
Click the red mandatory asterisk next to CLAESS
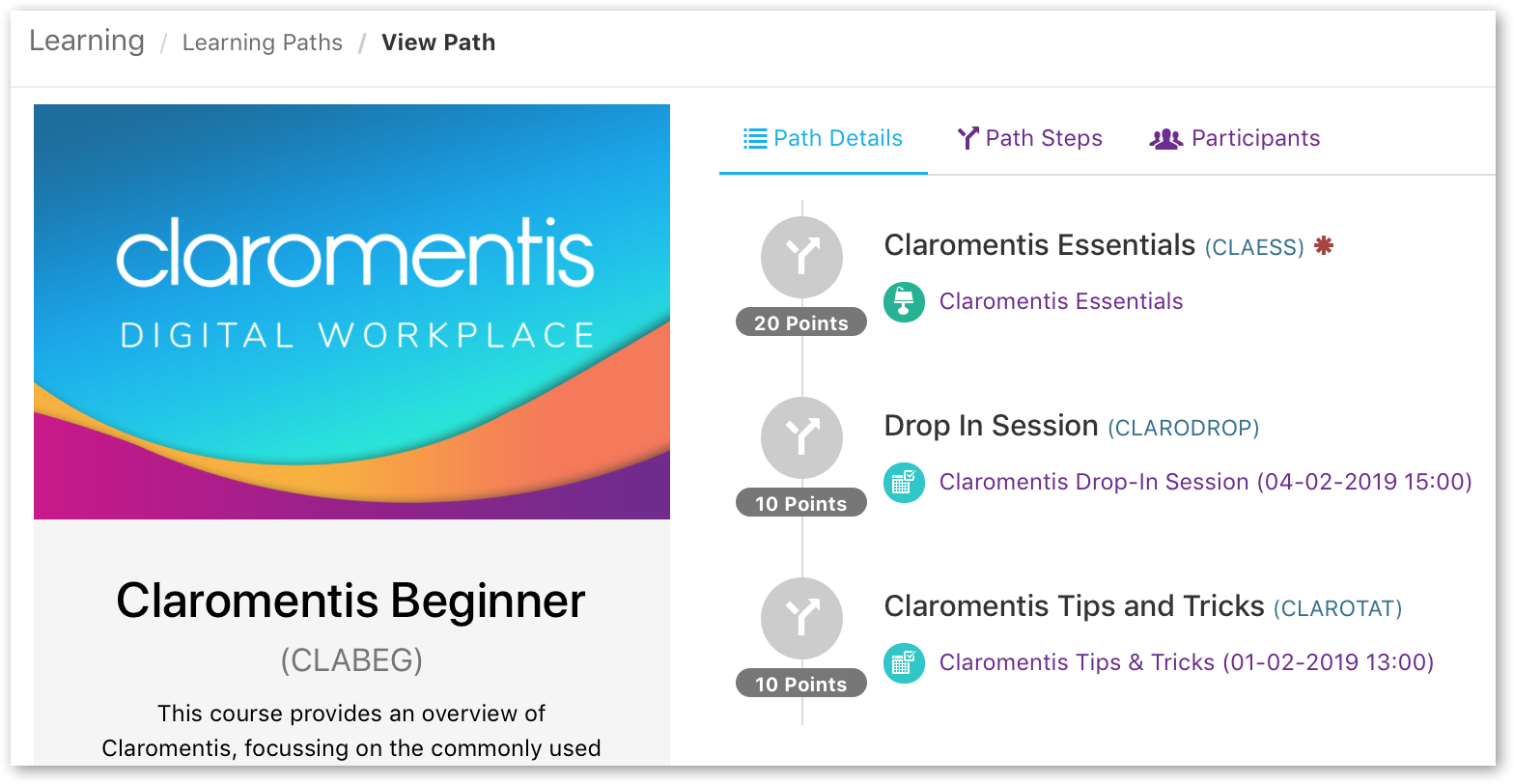(x=1324, y=245)
